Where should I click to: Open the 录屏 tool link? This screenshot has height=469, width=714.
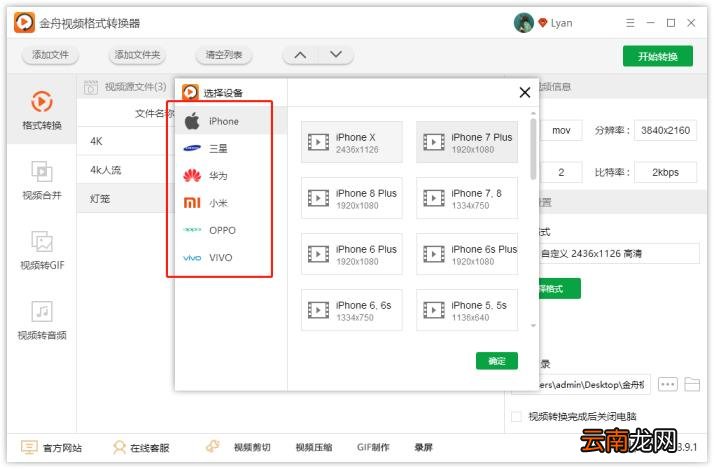coord(423,448)
